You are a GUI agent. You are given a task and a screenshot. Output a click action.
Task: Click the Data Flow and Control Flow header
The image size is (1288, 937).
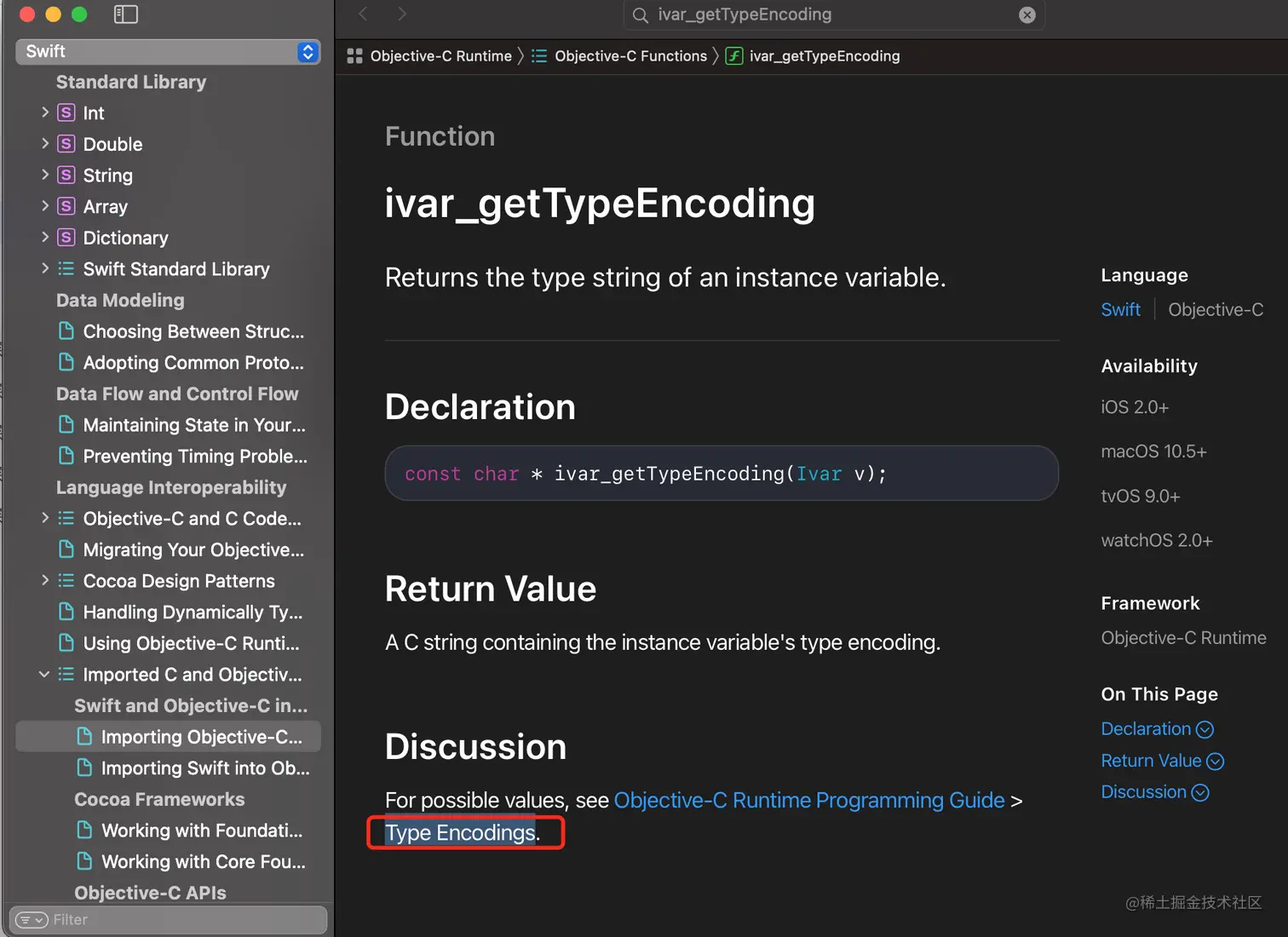(x=177, y=394)
